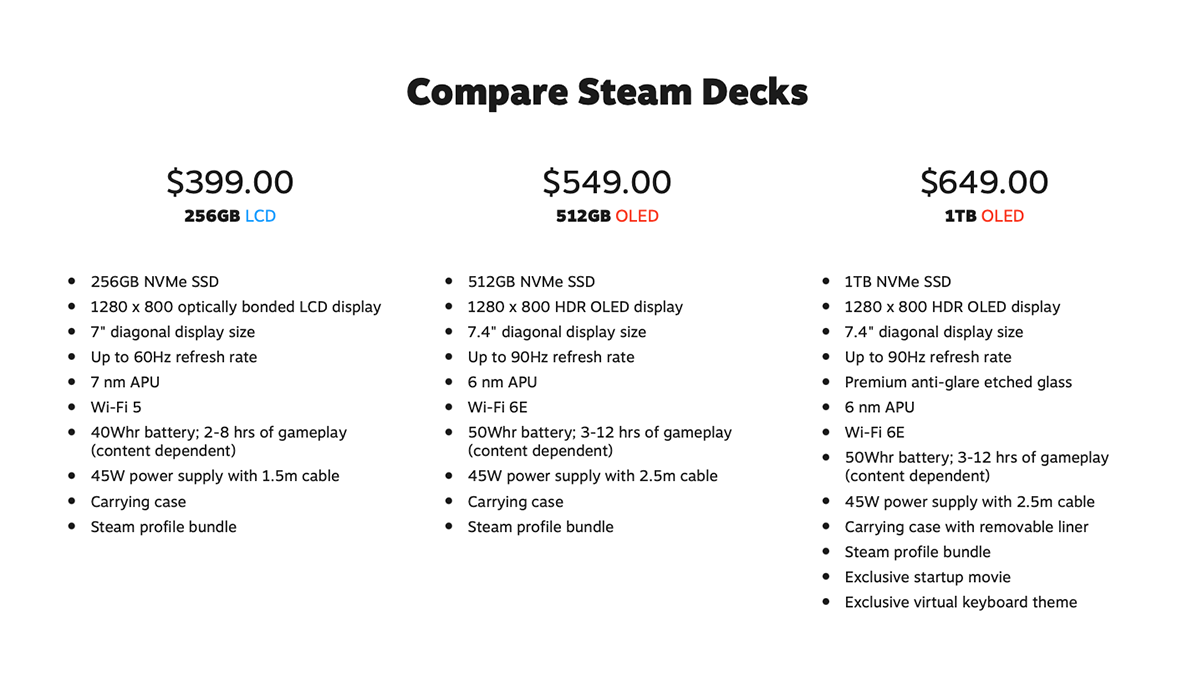Viewport: 1200px width, 675px height.
Task: Click the optically bonded LCD display line
Action: pyautogui.click(x=236, y=307)
